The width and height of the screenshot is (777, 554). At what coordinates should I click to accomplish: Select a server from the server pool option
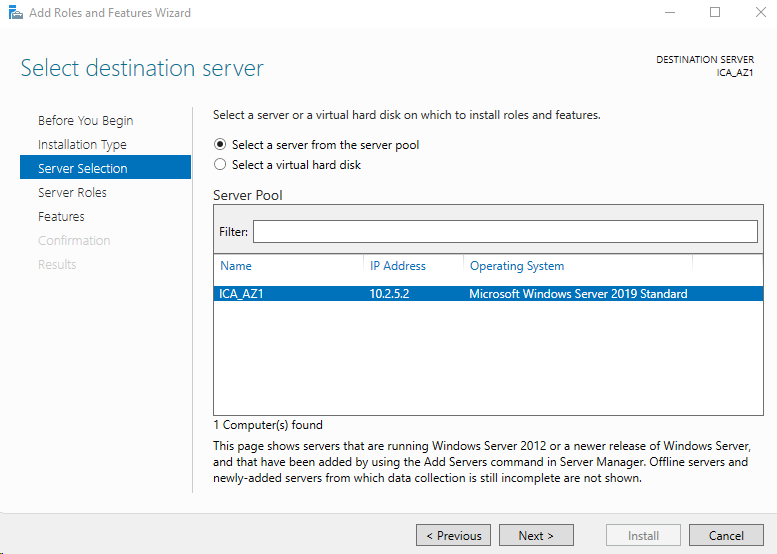316,145
